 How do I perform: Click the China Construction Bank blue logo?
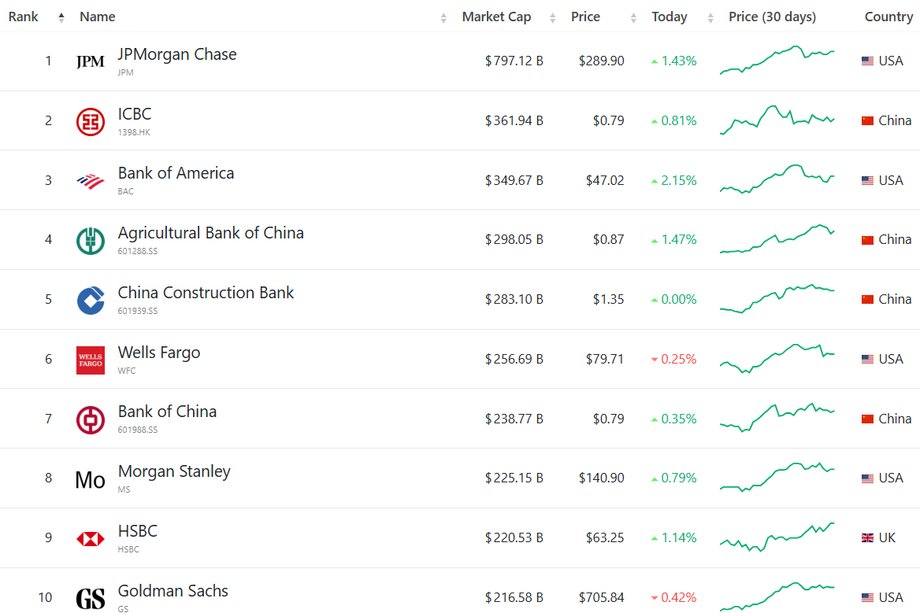pos(90,300)
